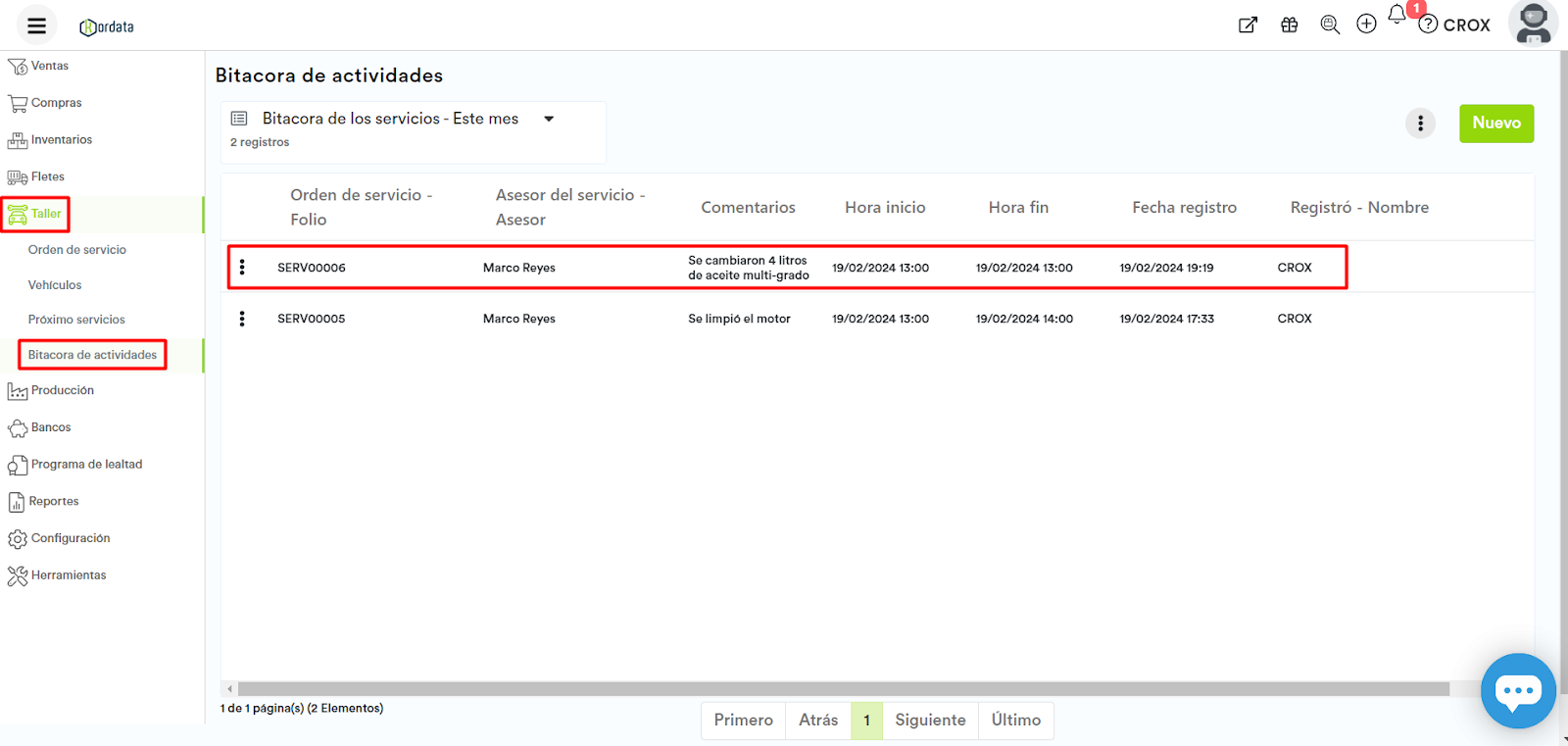Click the search magnifier icon
Viewport: 1568px width, 746px height.
(1329, 25)
